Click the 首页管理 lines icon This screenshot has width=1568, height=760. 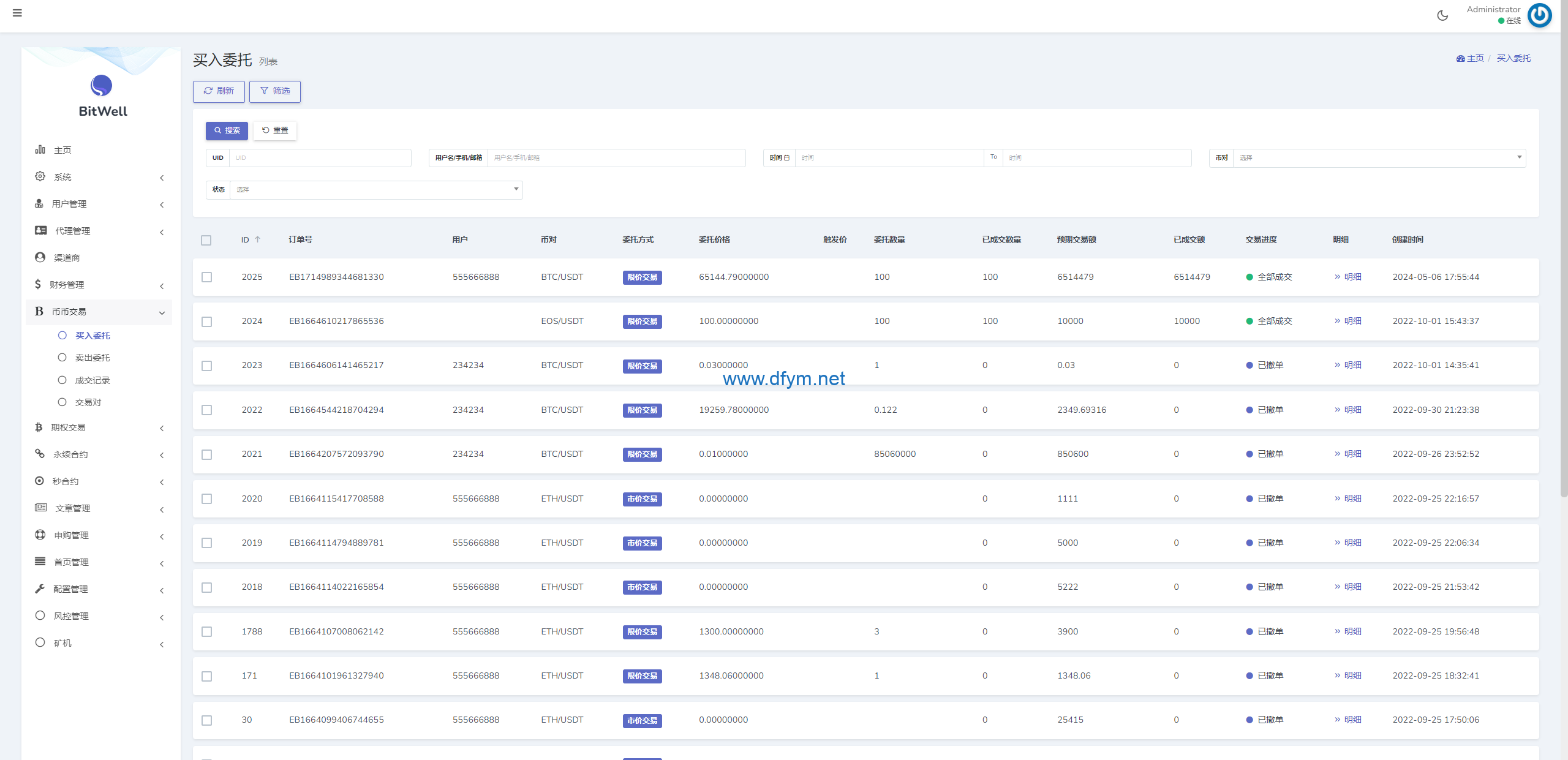(x=40, y=562)
